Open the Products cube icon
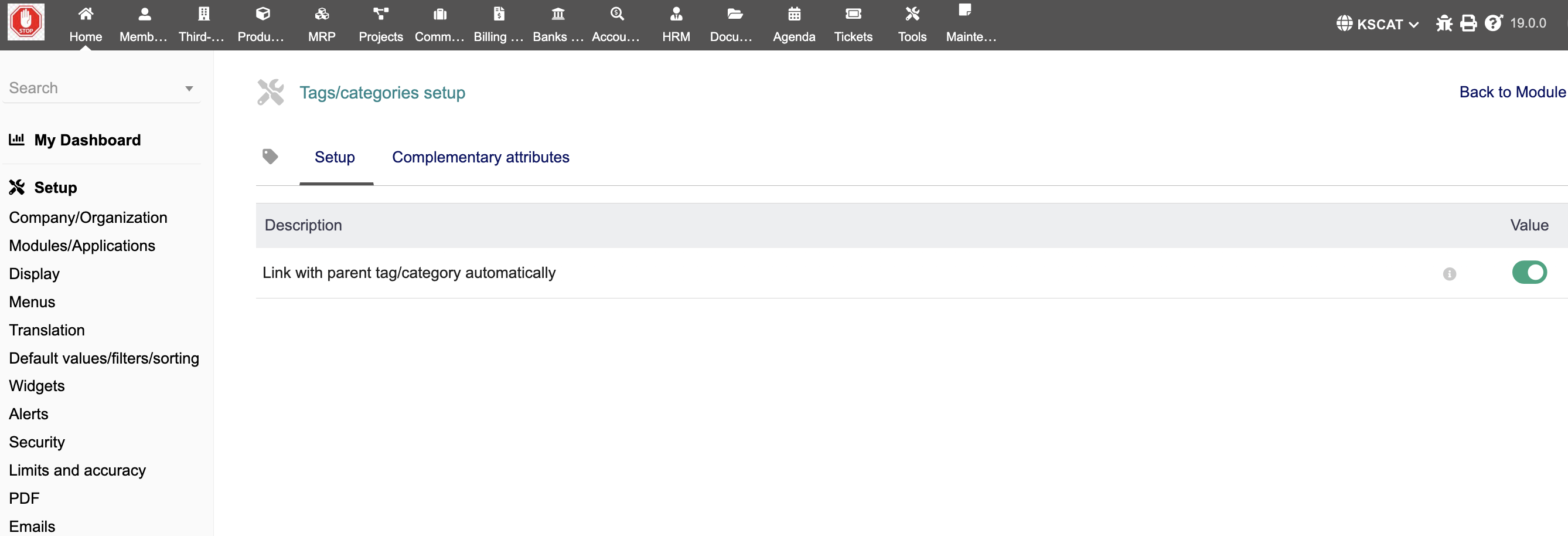Viewport: 1568px width, 536px height. [x=263, y=13]
